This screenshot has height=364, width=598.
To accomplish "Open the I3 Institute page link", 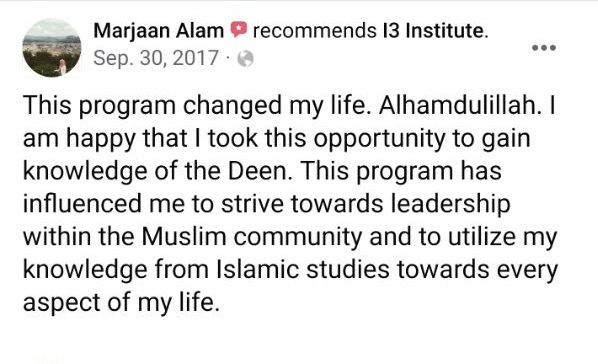I will tap(433, 31).
